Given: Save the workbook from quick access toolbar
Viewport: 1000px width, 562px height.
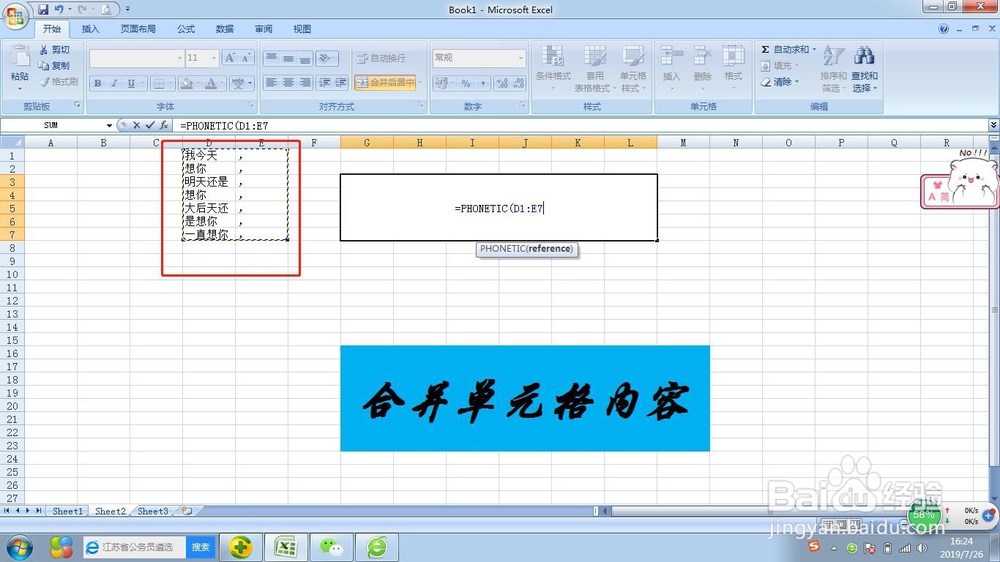Looking at the screenshot, I should pyautogui.click(x=43, y=9).
